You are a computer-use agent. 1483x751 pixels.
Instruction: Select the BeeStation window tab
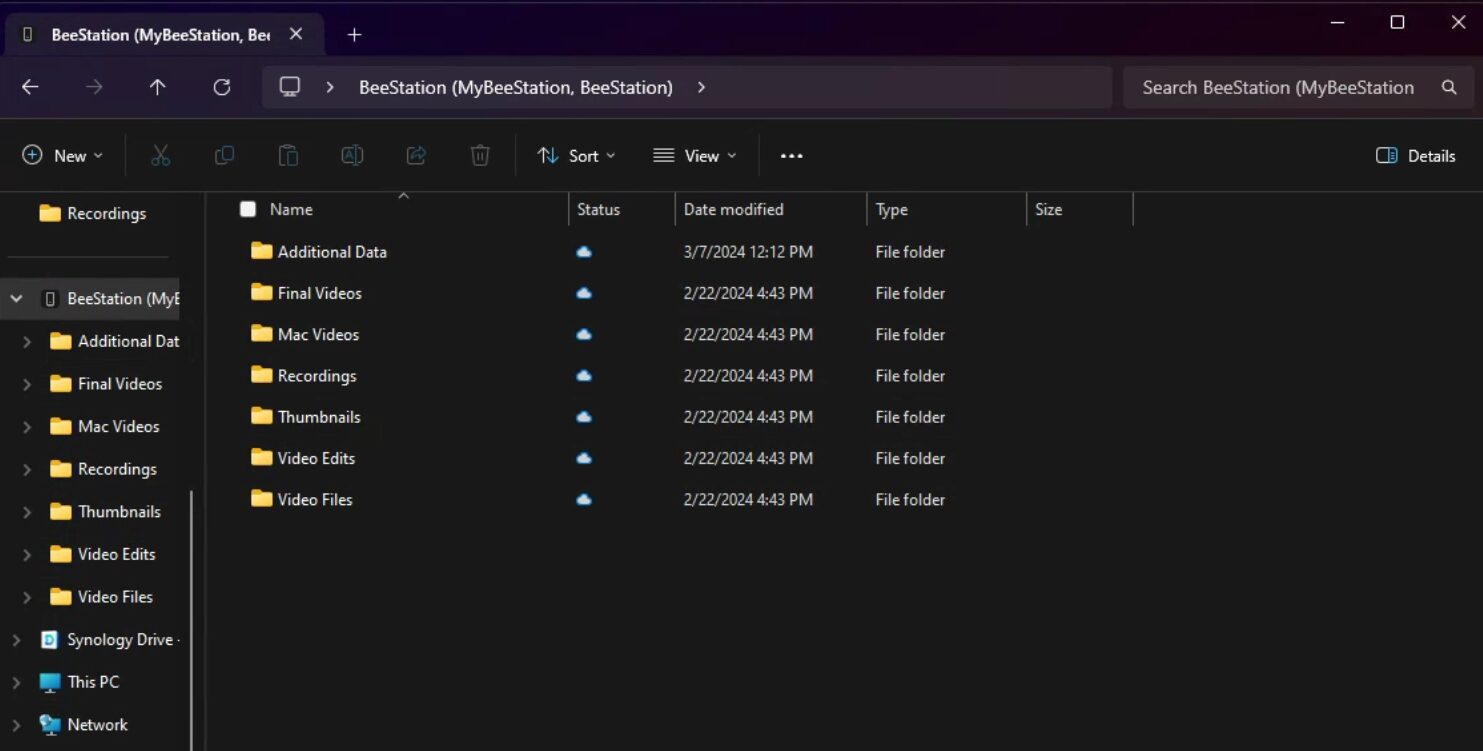click(165, 35)
